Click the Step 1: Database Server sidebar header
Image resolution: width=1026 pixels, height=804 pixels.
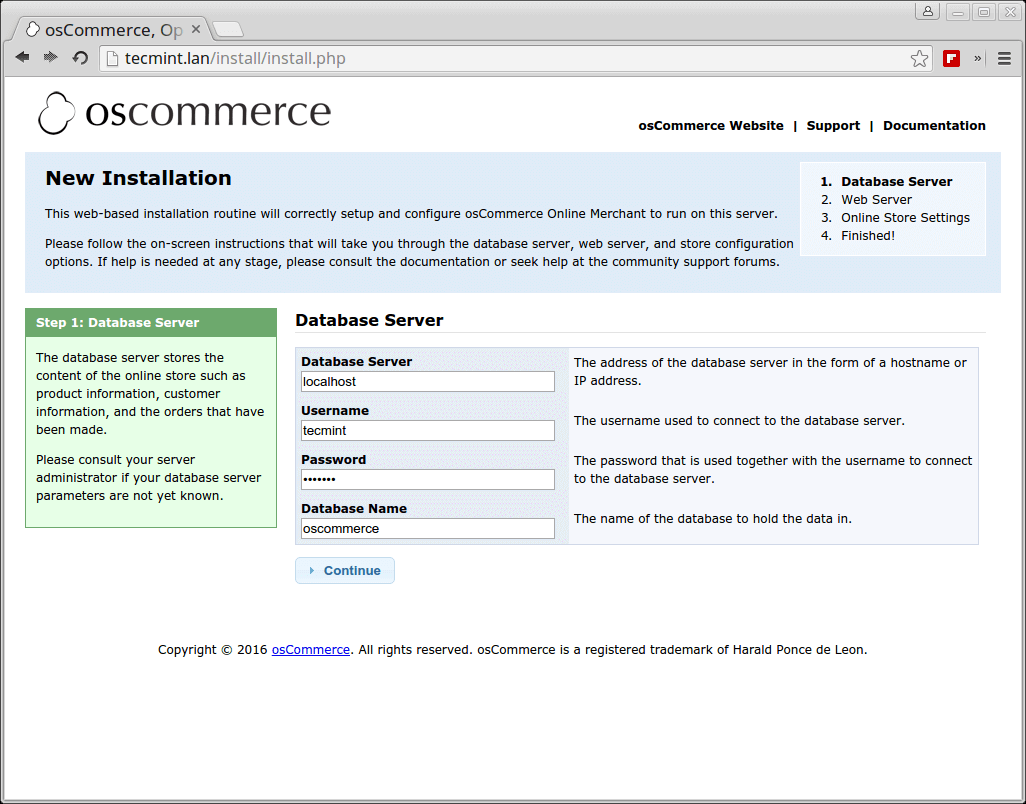(x=151, y=323)
